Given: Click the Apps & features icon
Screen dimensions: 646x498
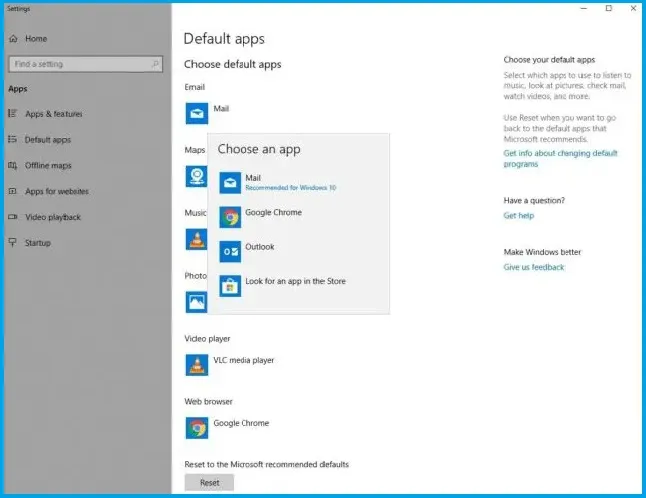Looking at the screenshot, I should coord(13,113).
